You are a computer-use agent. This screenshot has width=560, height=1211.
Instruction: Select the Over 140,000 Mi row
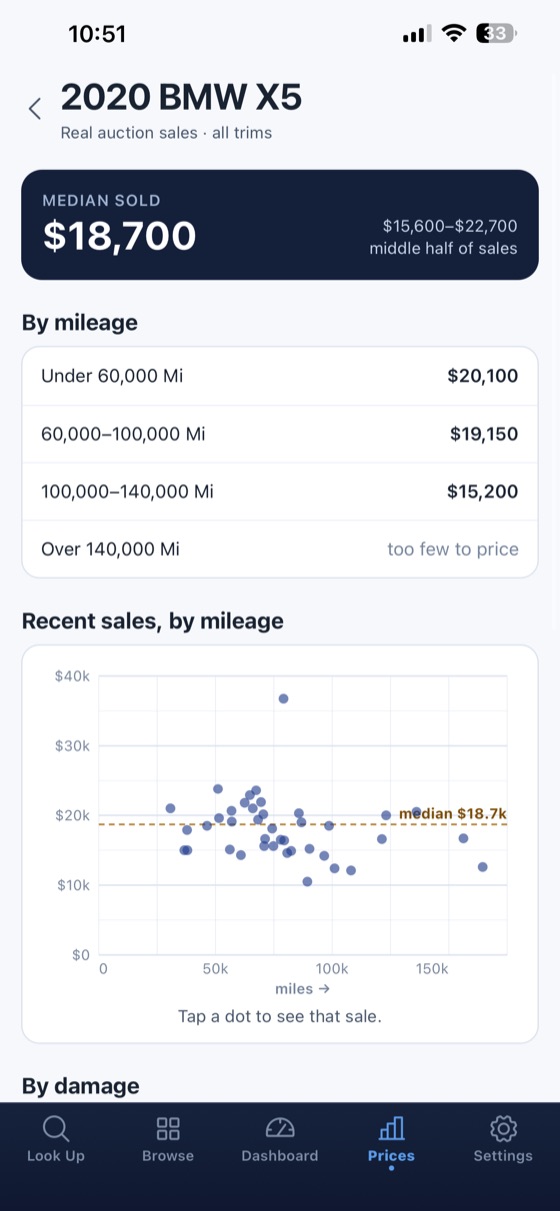click(x=280, y=549)
